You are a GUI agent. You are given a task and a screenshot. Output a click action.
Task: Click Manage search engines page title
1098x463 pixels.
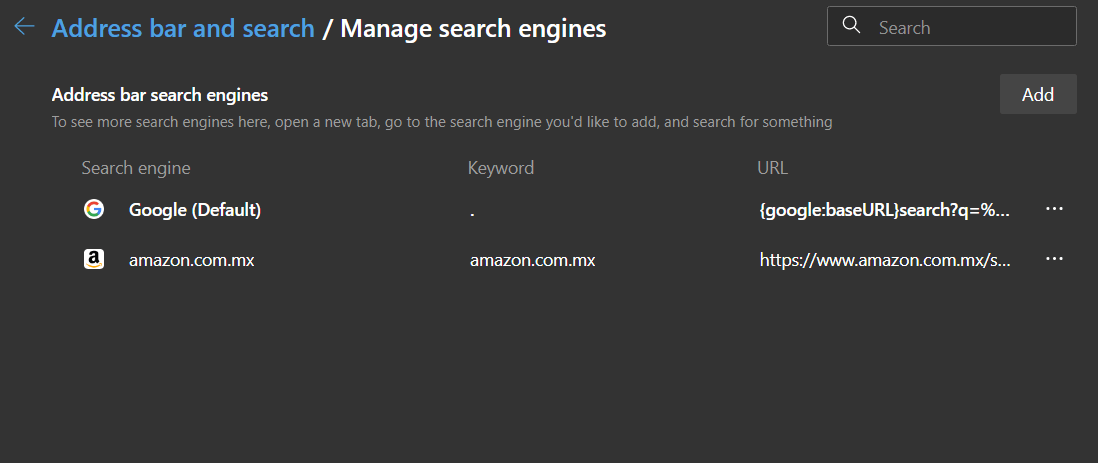pos(473,28)
